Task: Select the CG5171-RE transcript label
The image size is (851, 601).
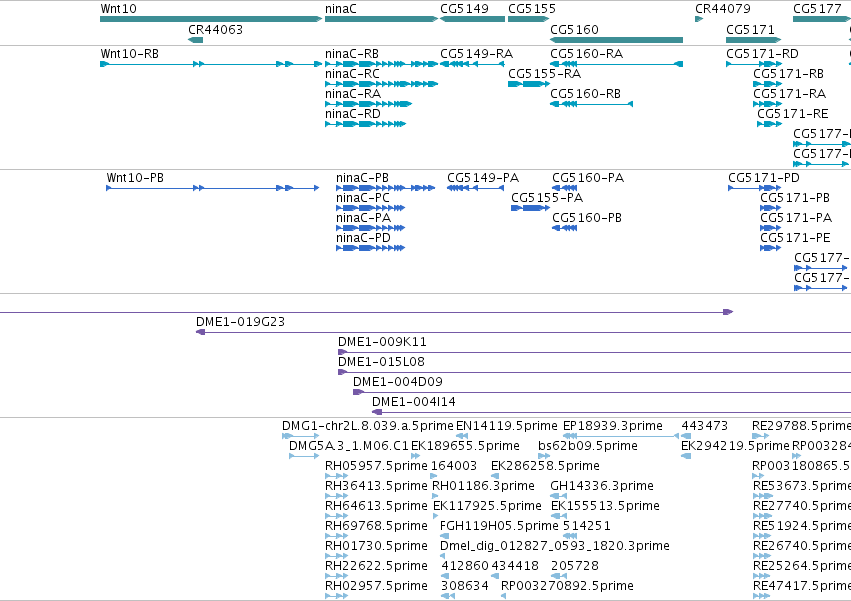Action: (x=793, y=114)
